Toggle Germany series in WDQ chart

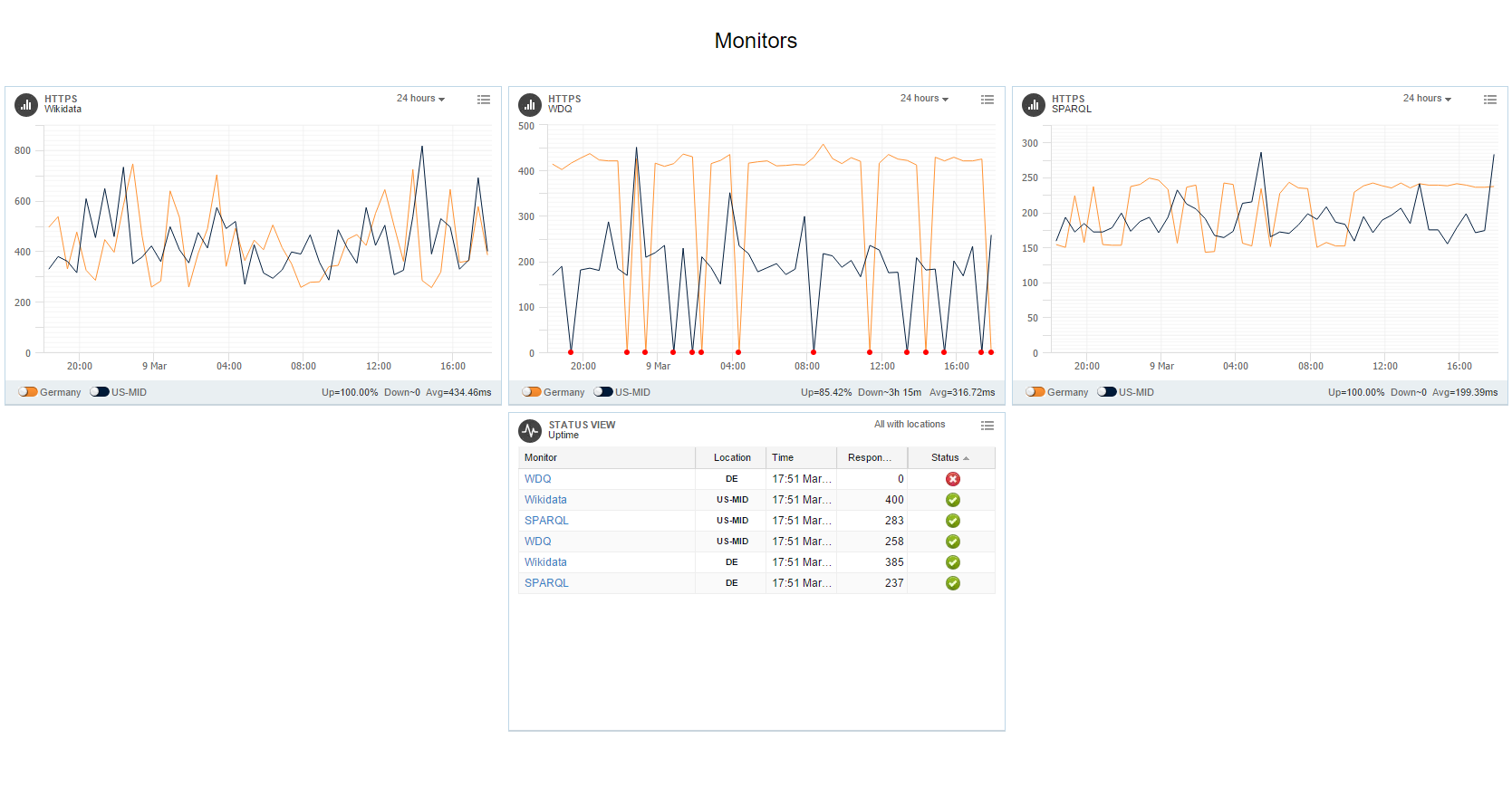tap(532, 392)
